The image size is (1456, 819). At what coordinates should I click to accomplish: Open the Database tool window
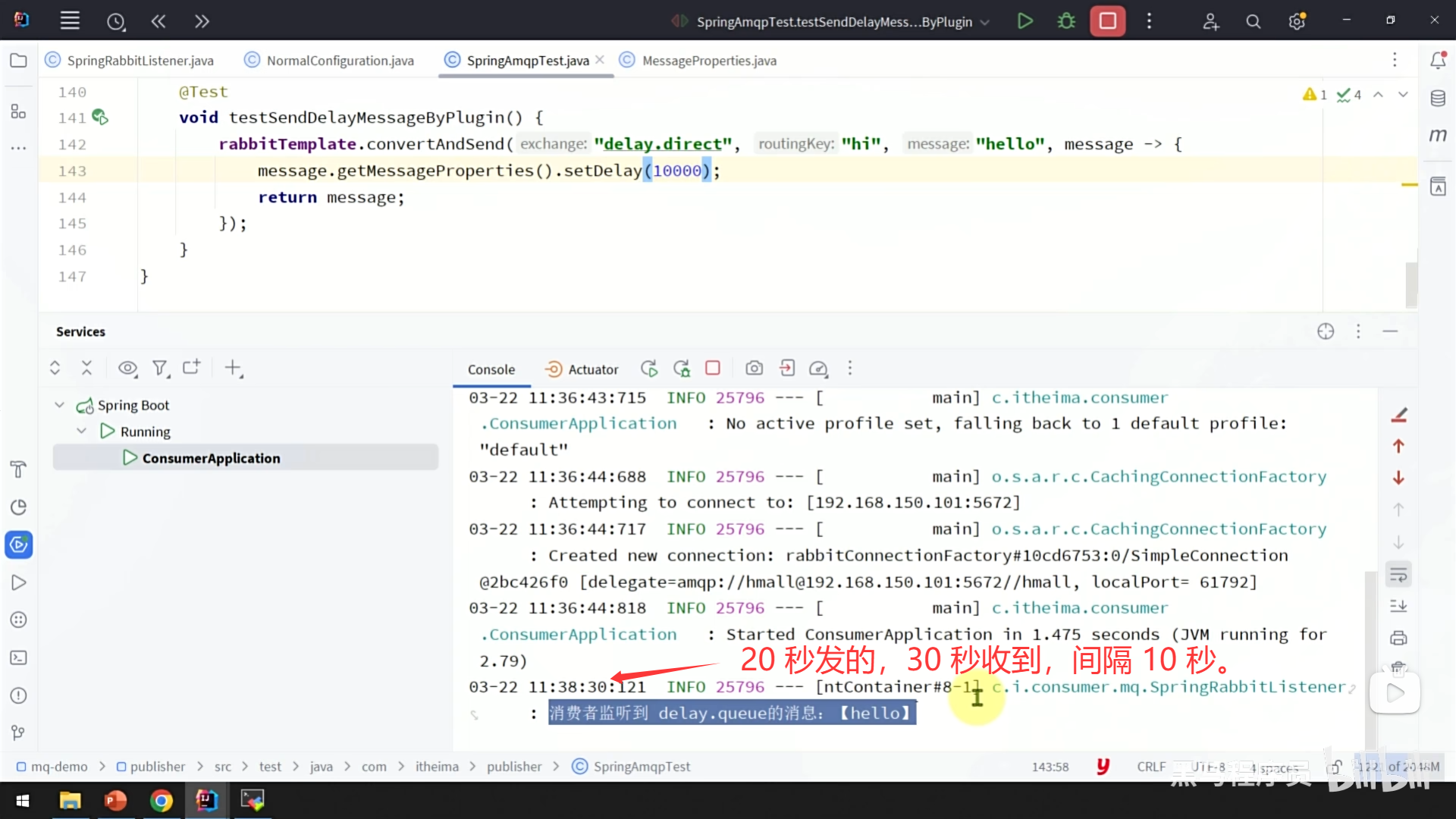click(1438, 98)
